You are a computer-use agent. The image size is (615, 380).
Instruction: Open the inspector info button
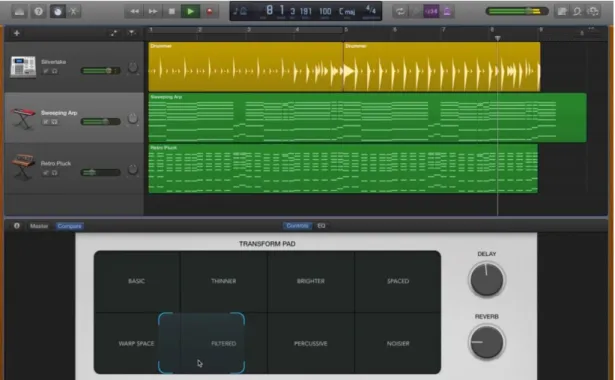[x=16, y=226]
